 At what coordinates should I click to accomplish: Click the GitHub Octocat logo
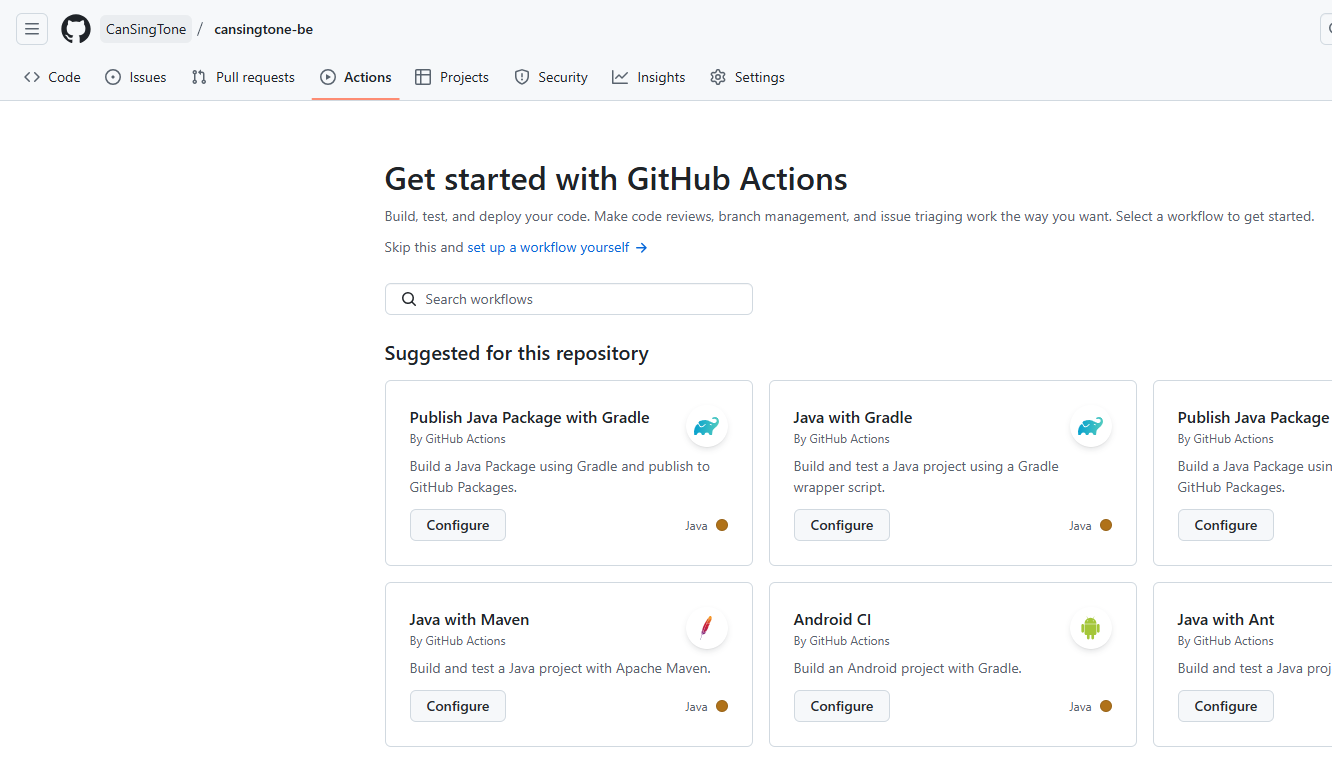tap(76, 29)
